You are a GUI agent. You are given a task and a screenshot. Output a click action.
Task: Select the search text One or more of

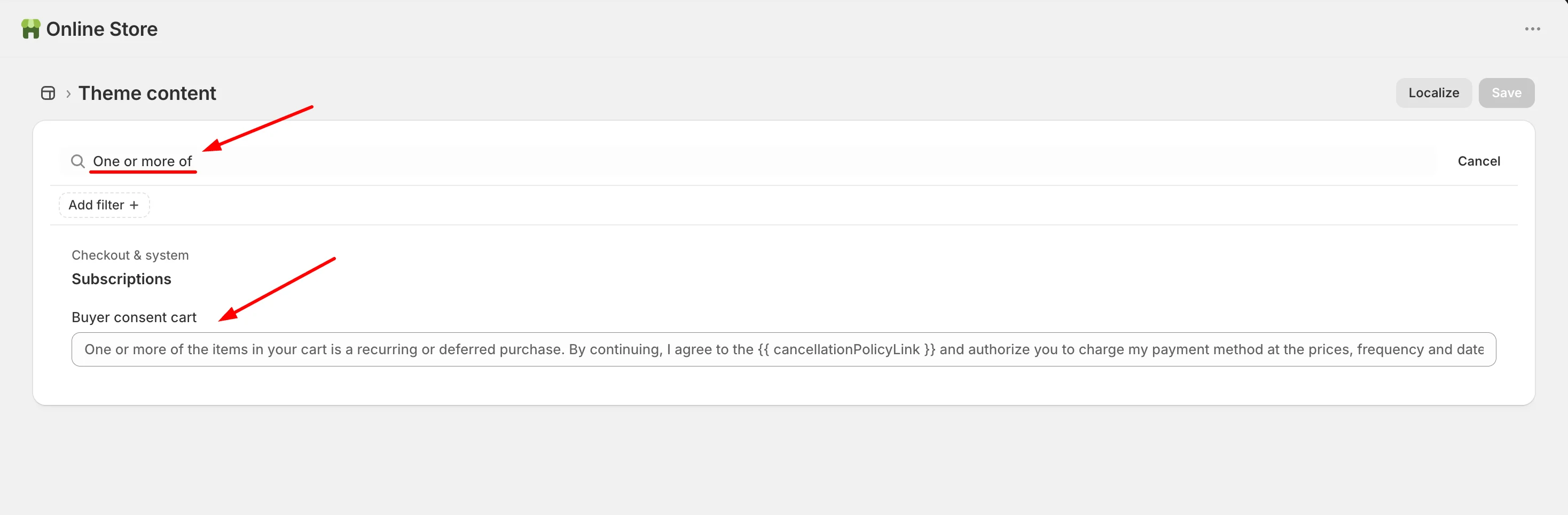143,161
